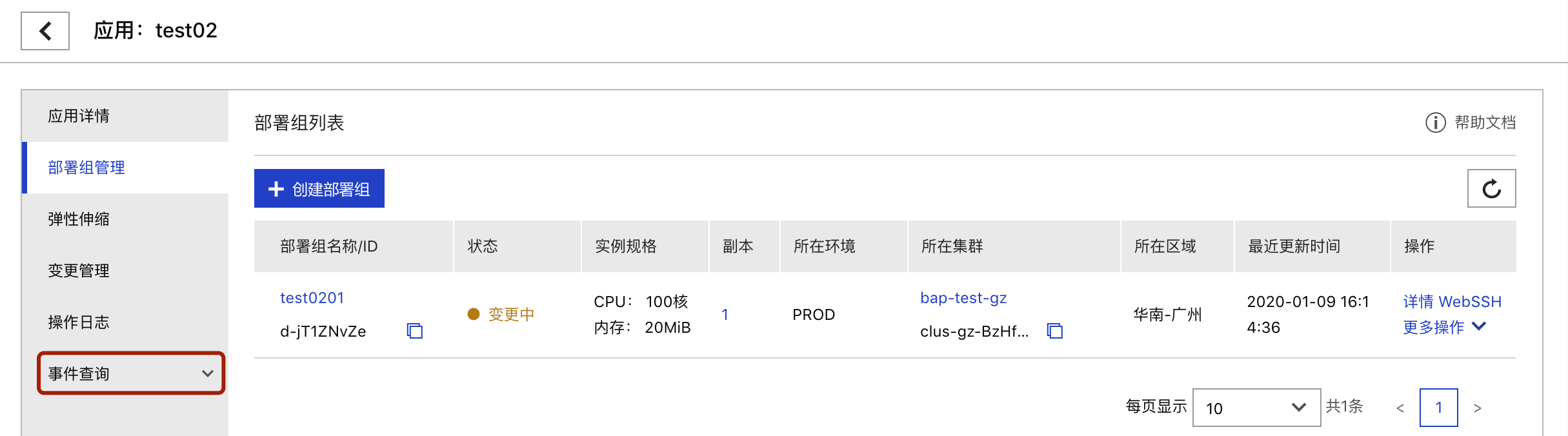Open the 帮助文档 info icon
This screenshot has height=436, width=1568.
(x=1435, y=123)
